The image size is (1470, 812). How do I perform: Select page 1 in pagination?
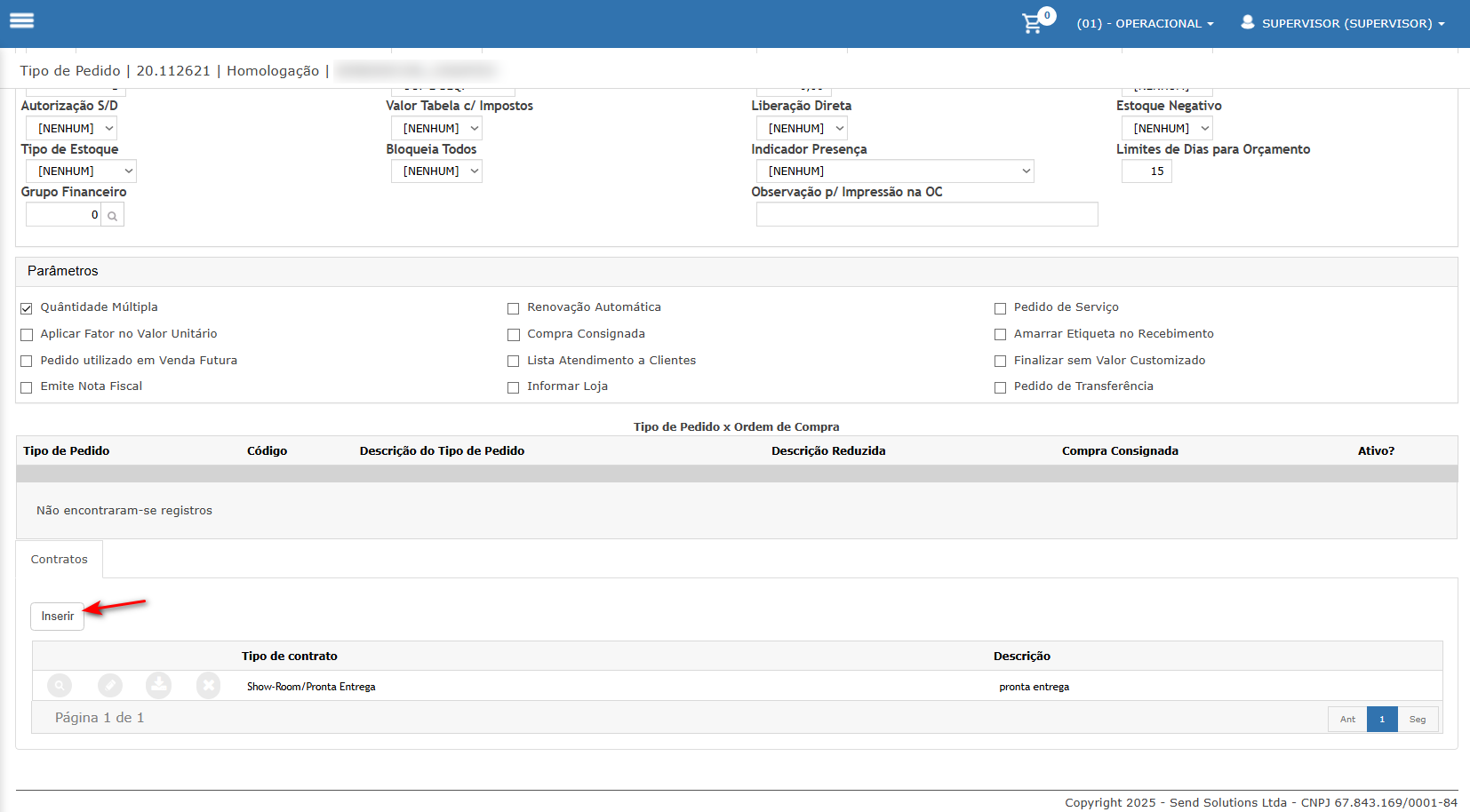(1382, 720)
